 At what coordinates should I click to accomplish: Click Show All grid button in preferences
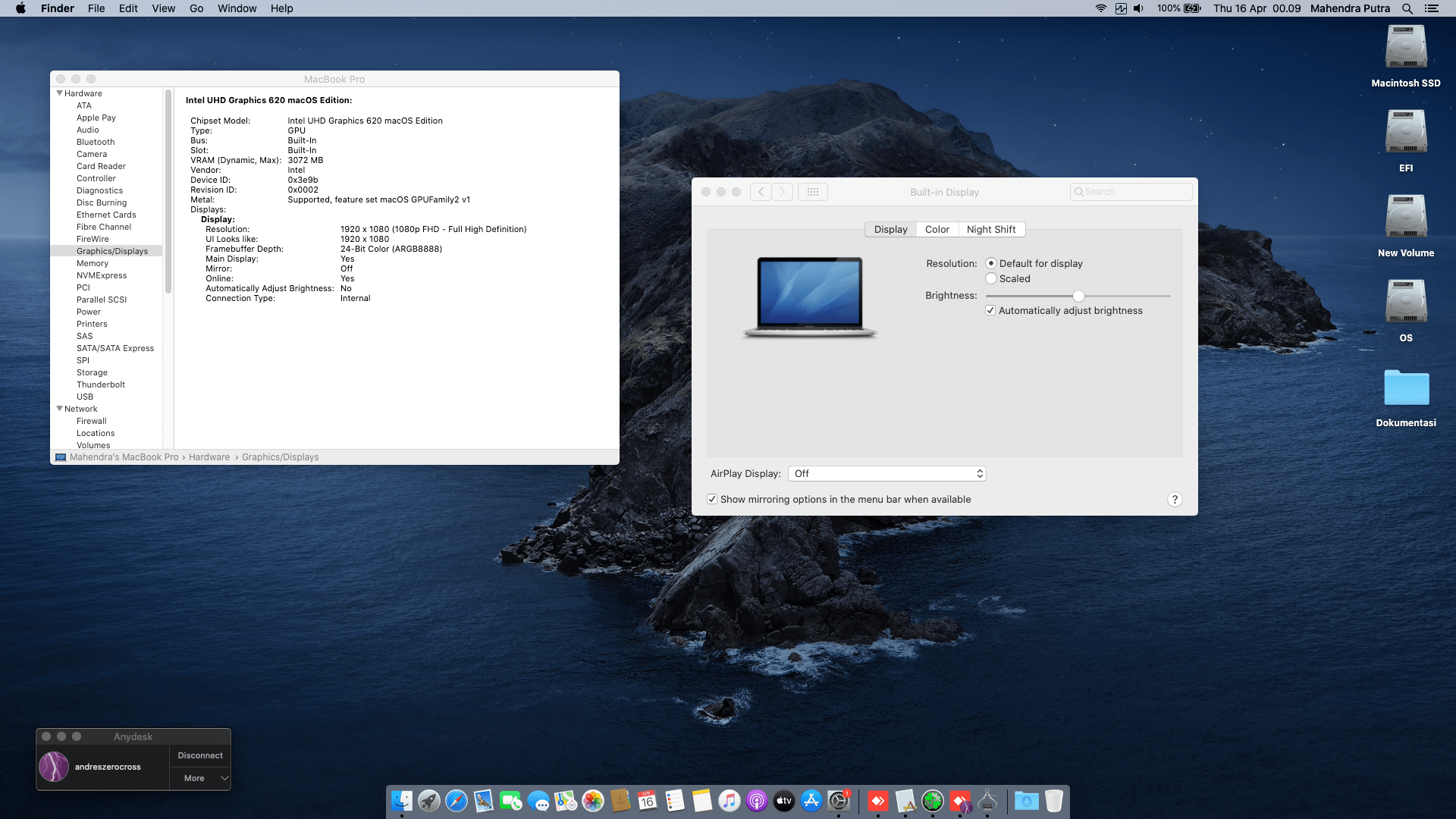[813, 192]
